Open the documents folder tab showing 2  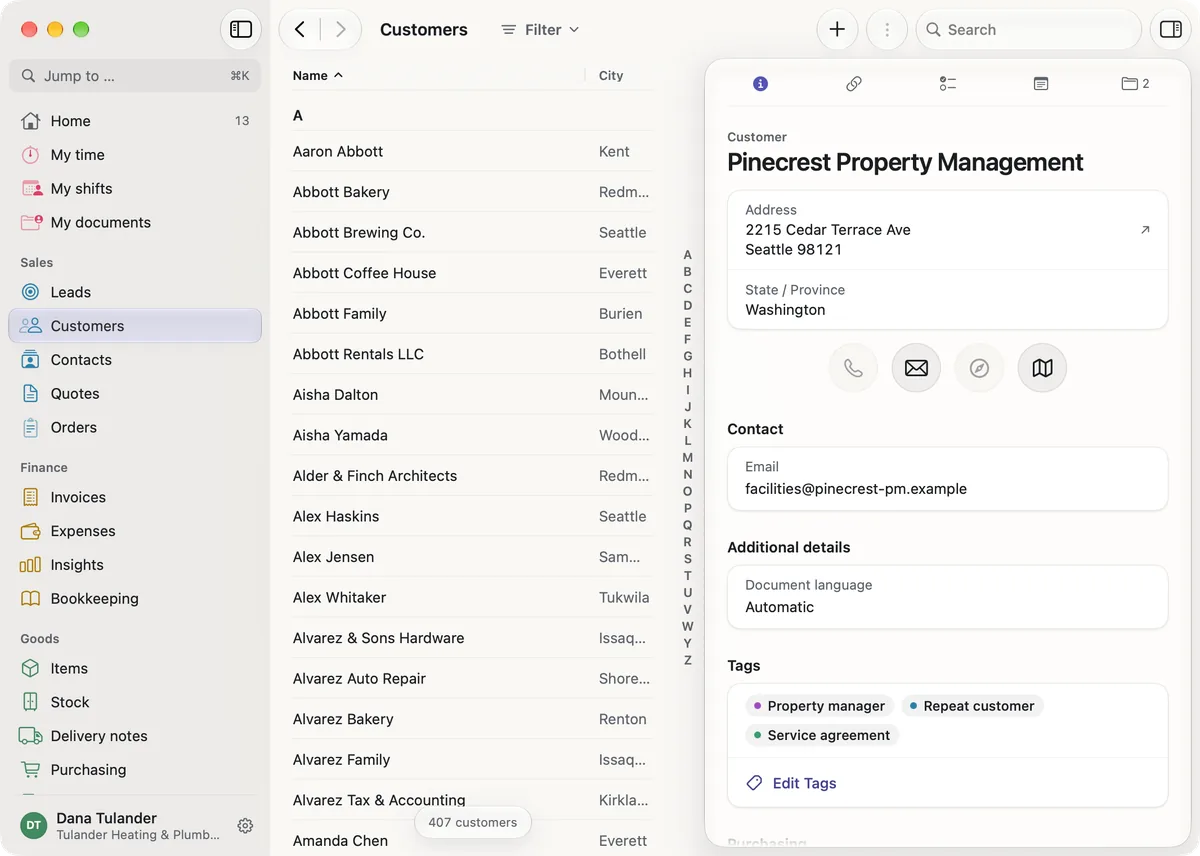[x=1135, y=84]
